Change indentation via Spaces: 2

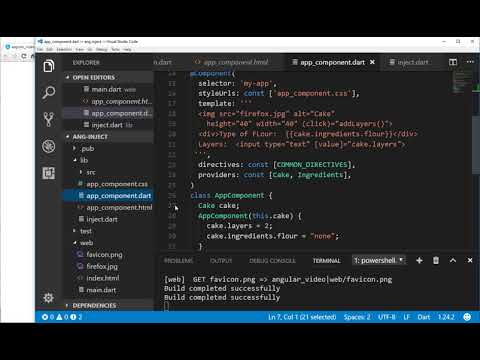[x=357, y=317]
